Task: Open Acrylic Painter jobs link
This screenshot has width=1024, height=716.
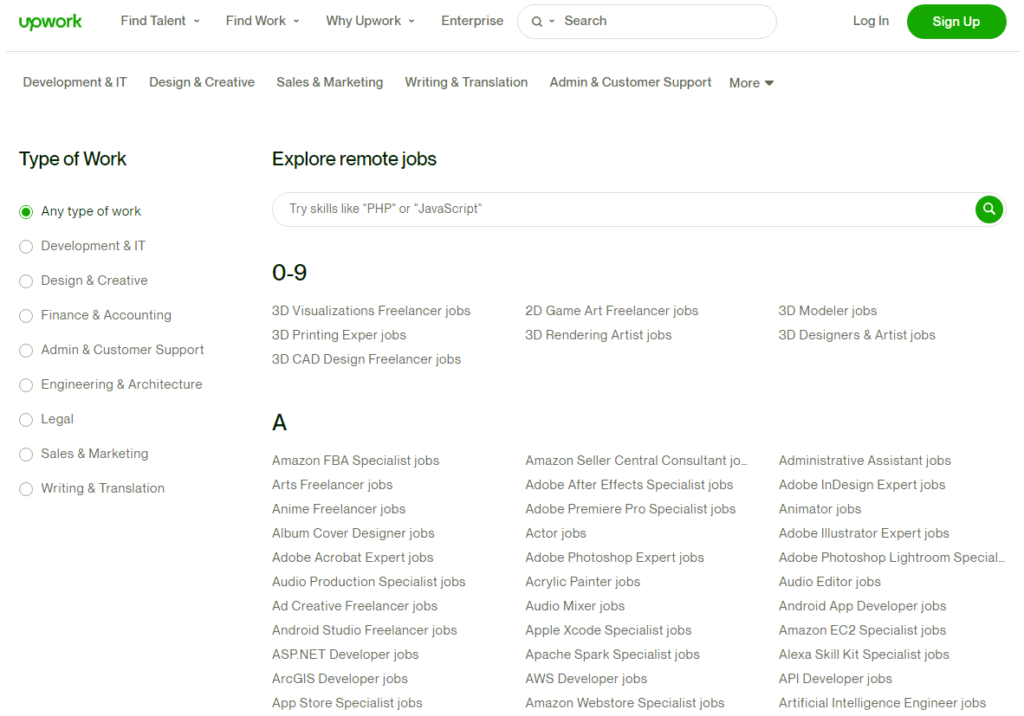Action: (583, 581)
